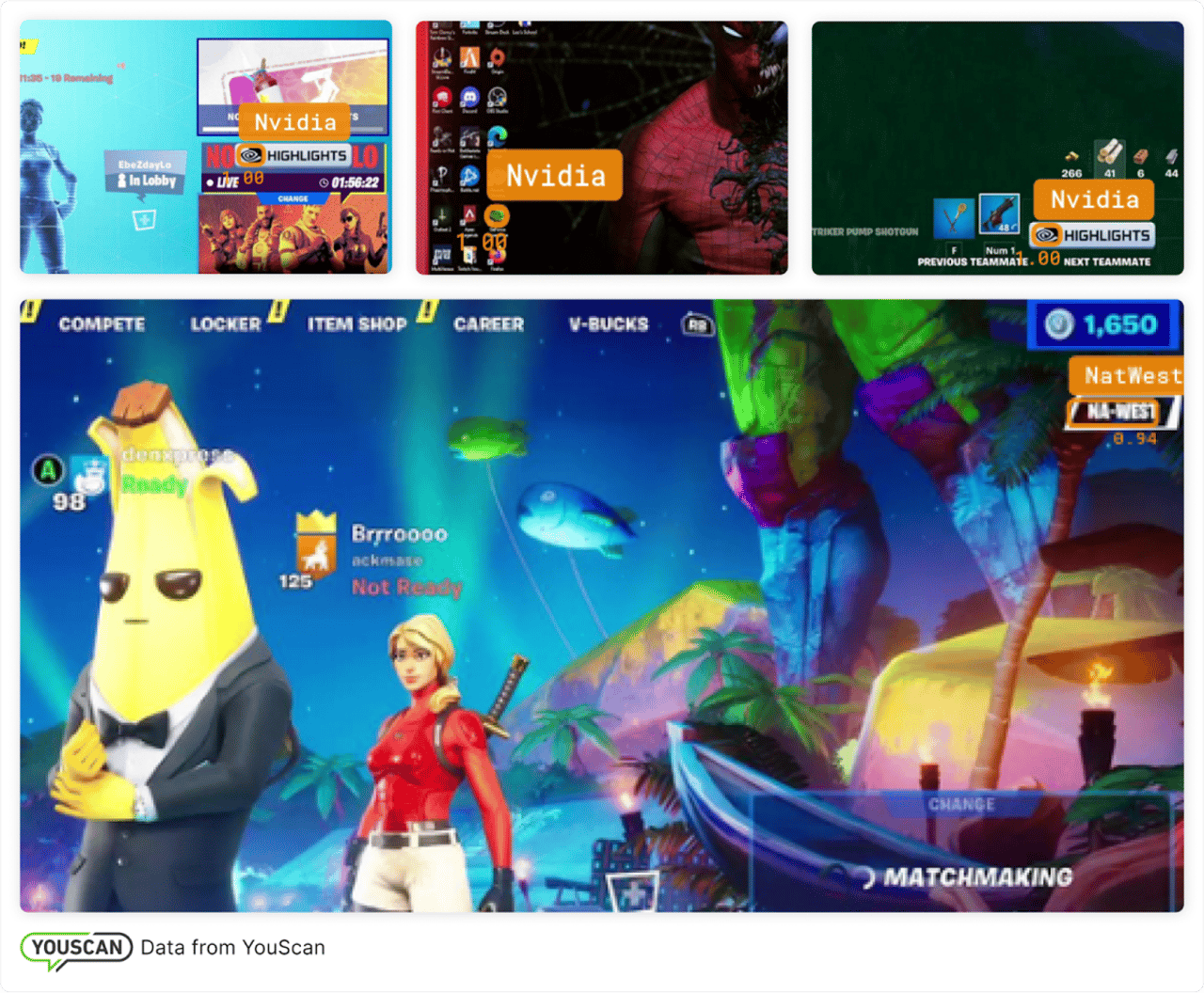Click the Discord desktop icon
This screenshot has height=993, width=1204.
[469, 98]
